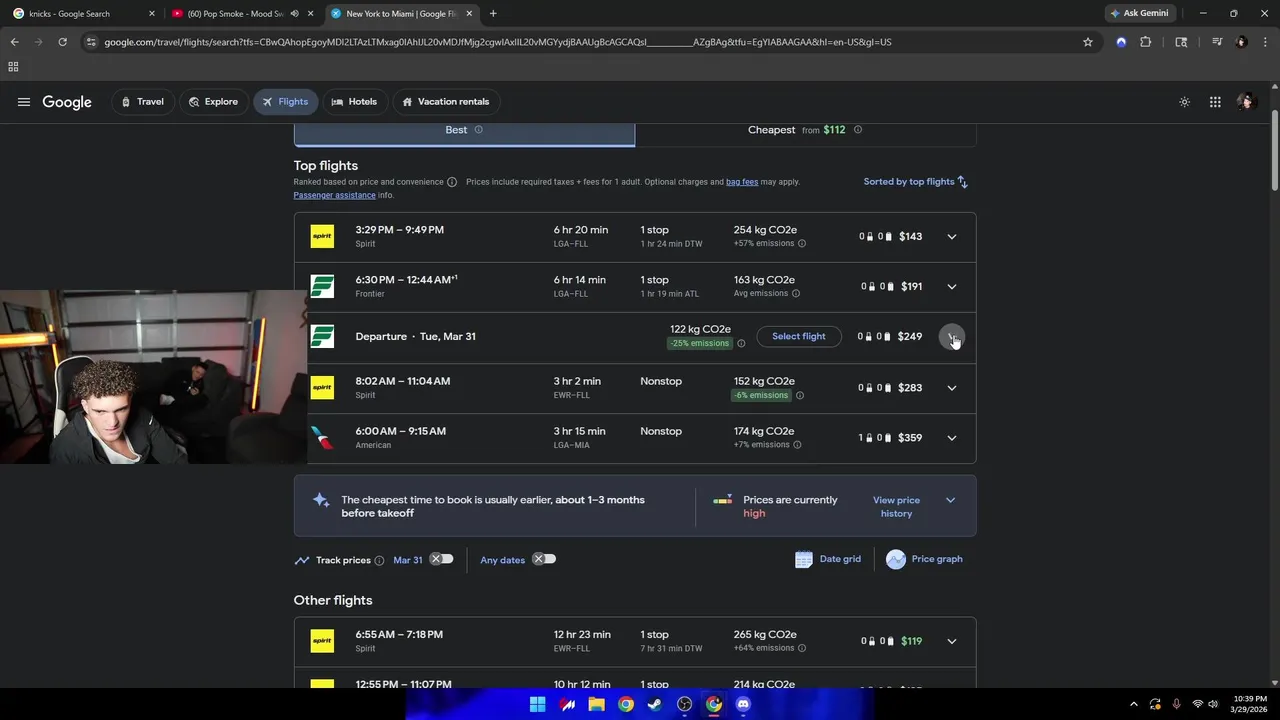Show info about the Best ranking
1280x720 pixels.
pyautogui.click(x=478, y=130)
